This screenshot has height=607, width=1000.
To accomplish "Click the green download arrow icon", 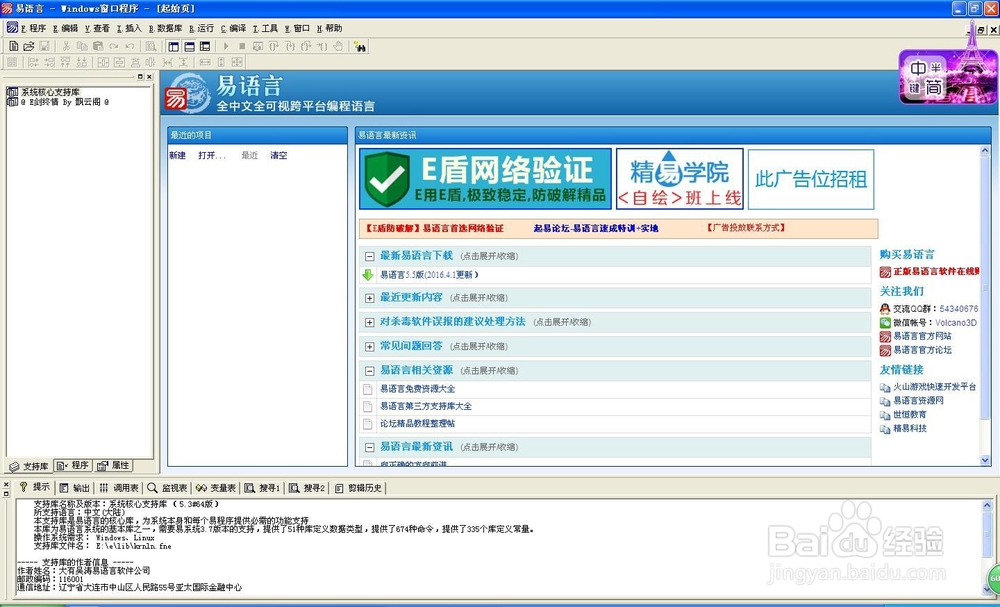I will [367, 275].
